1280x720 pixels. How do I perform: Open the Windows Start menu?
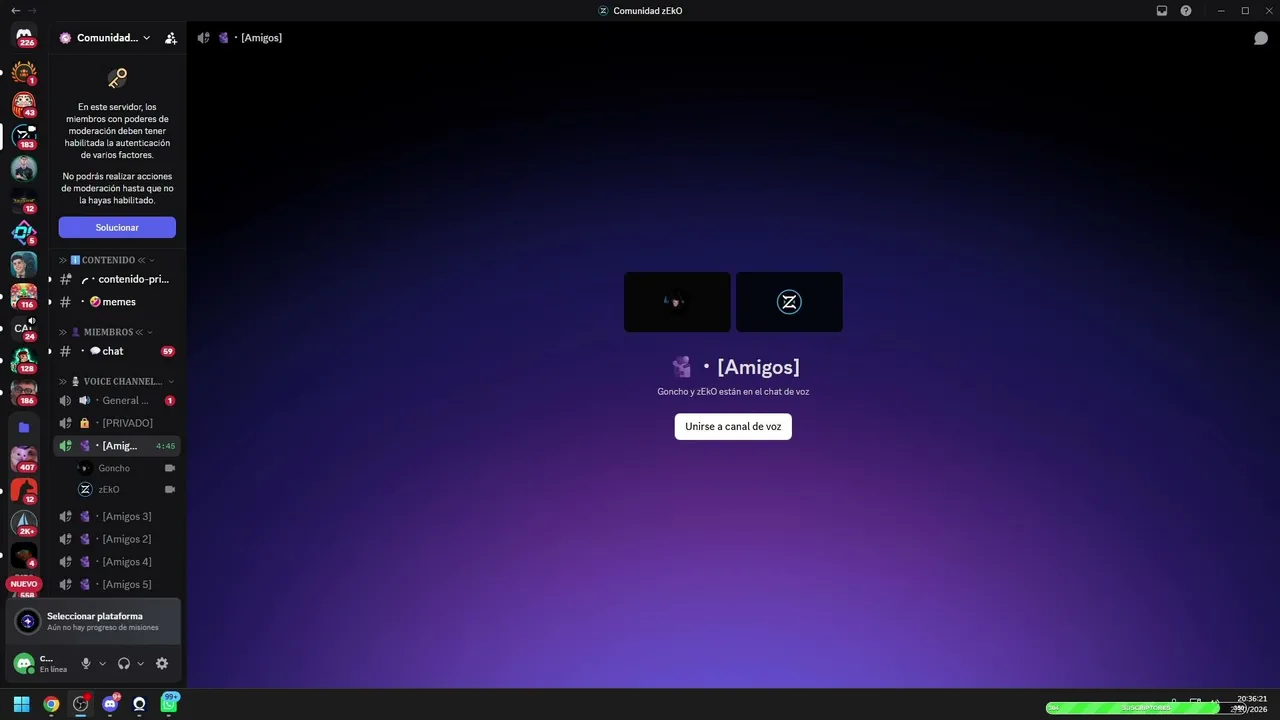(x=21, y=704)
